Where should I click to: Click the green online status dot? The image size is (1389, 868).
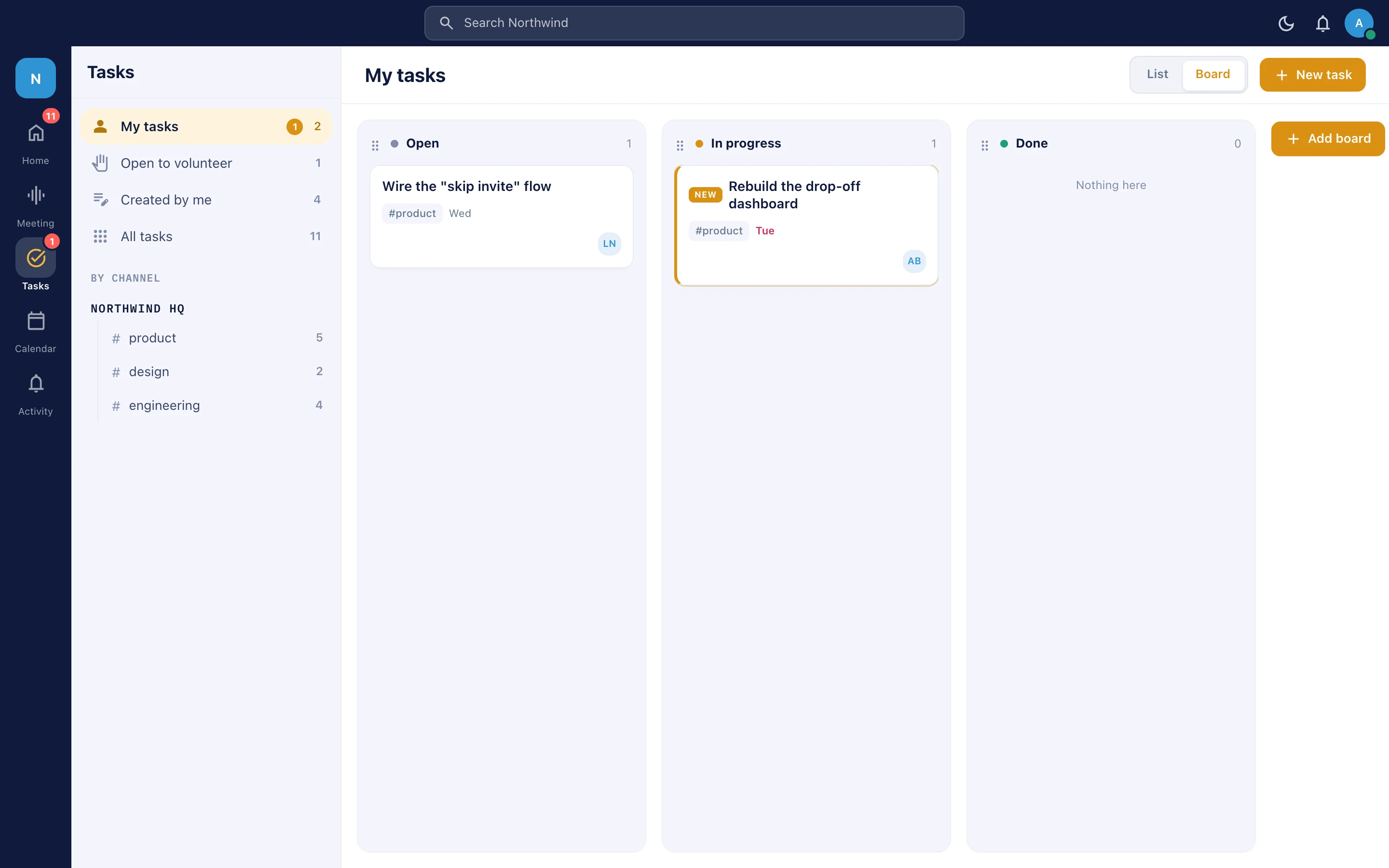coord(1370,34)
